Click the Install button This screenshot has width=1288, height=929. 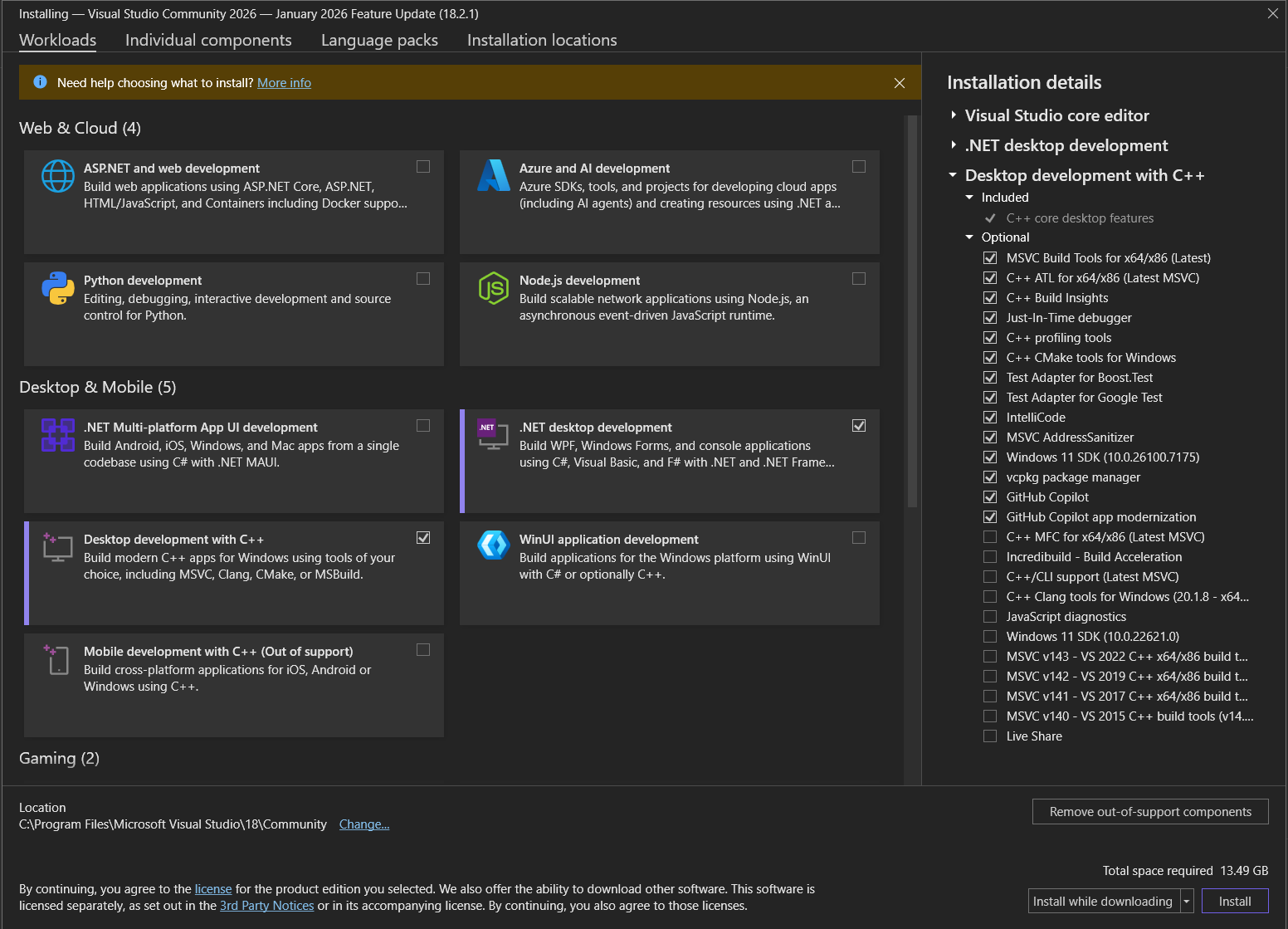(1236, 901)
